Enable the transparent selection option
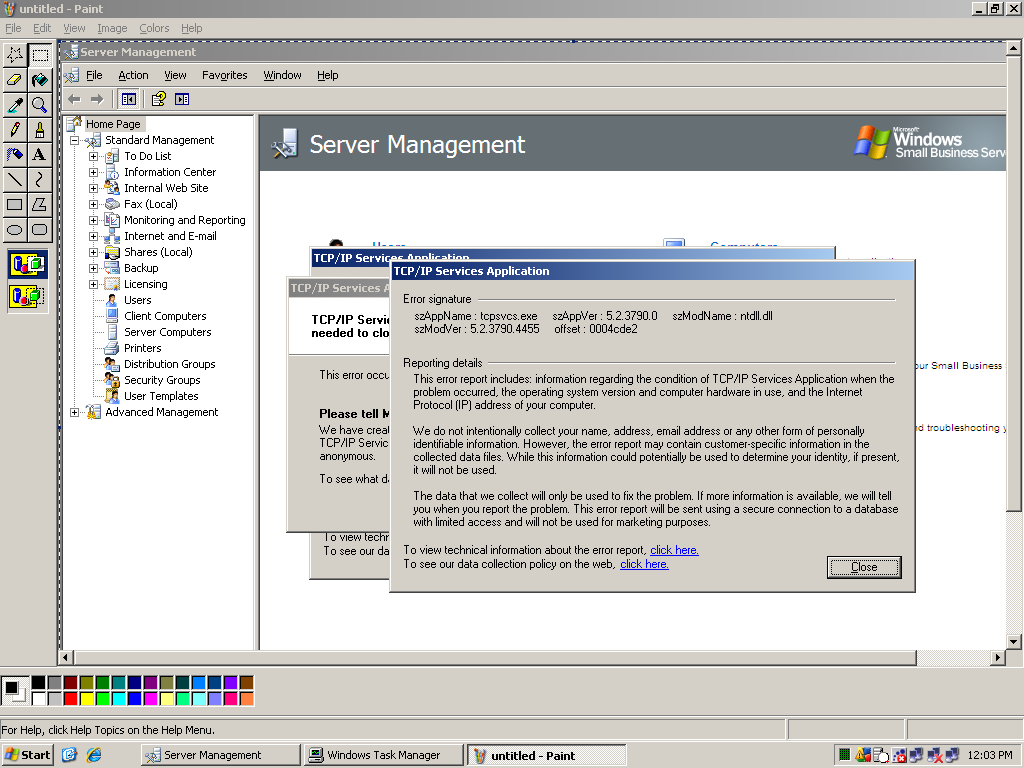The image size is (1024, 768). click(x=27, y=296)
